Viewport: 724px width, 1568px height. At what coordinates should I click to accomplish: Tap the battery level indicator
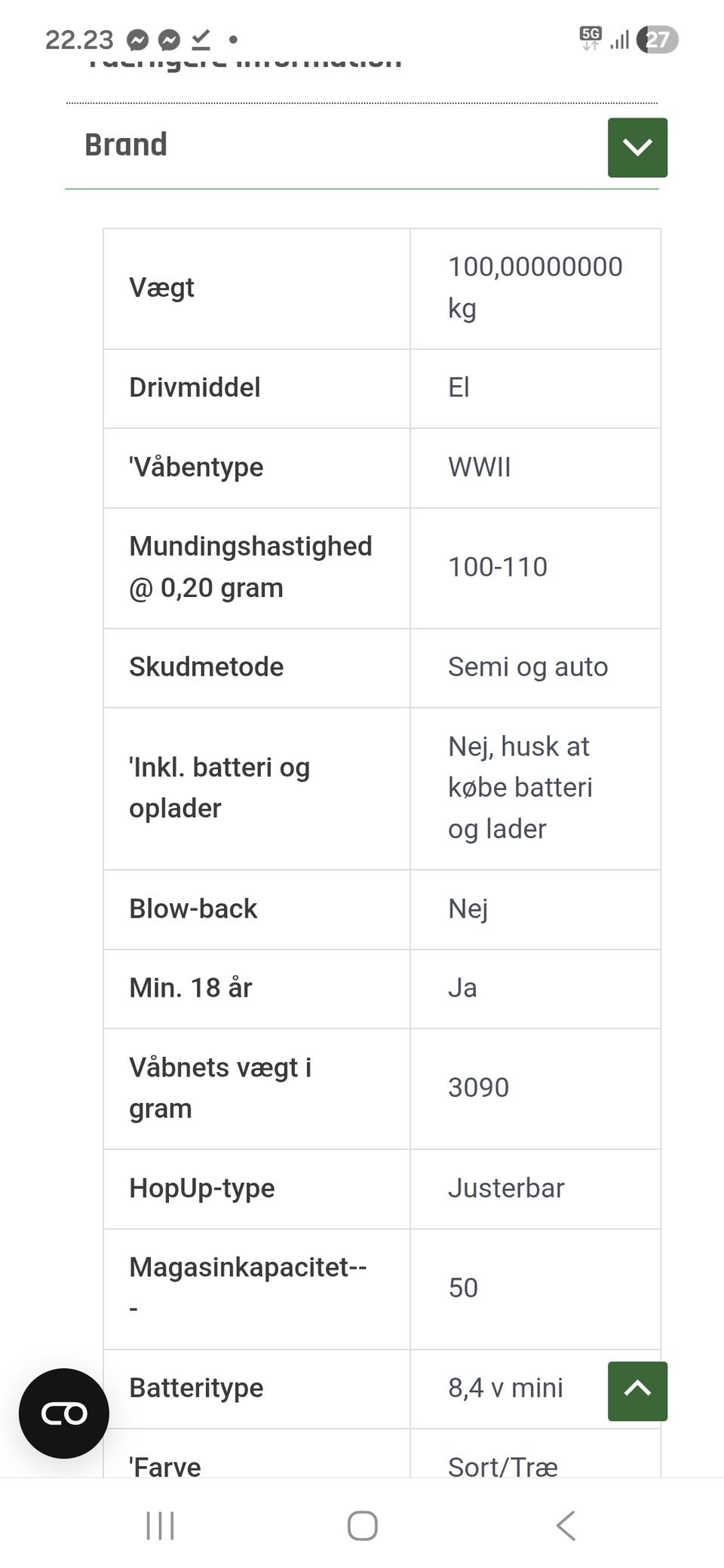(657, 39)
